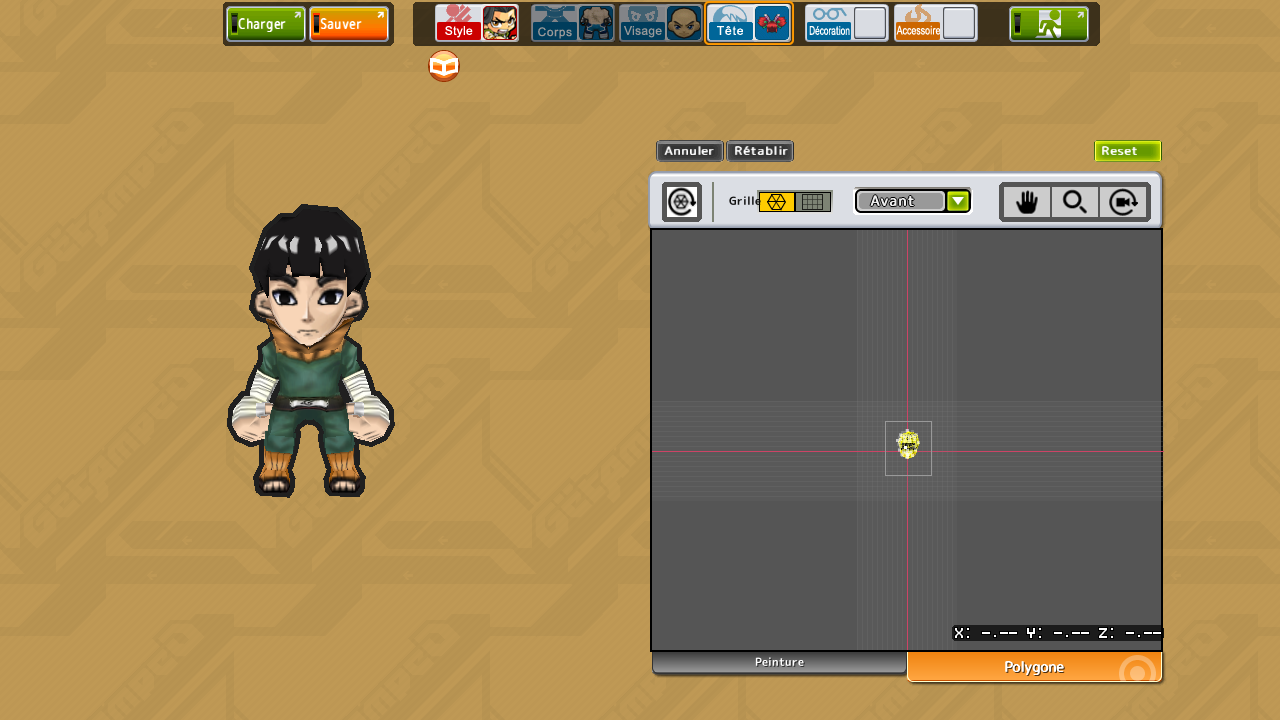The width and height of the screenshot is (1280, 720).
Task: Select the camera rotate tool
Action: point(1123,202)
